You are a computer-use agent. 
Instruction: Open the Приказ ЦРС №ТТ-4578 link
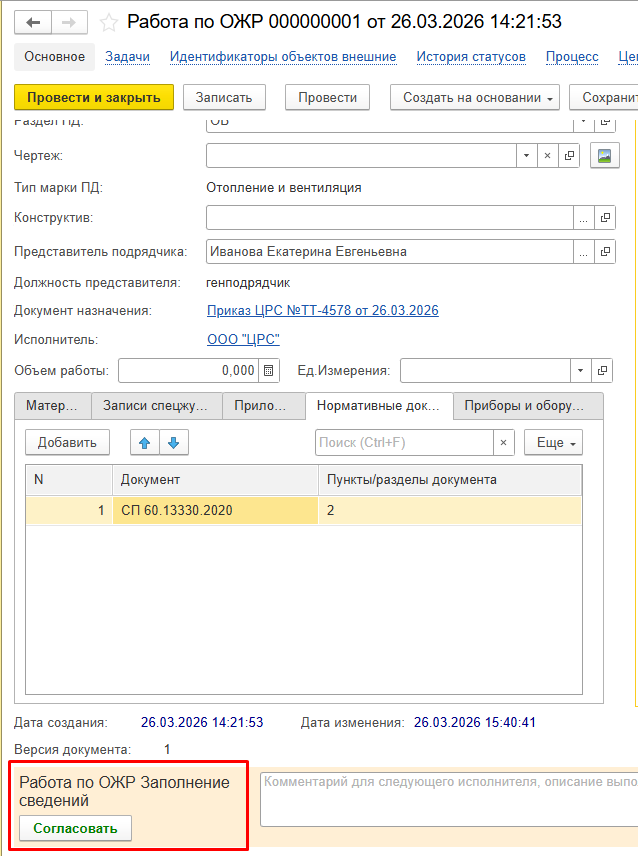pos(322,311)
